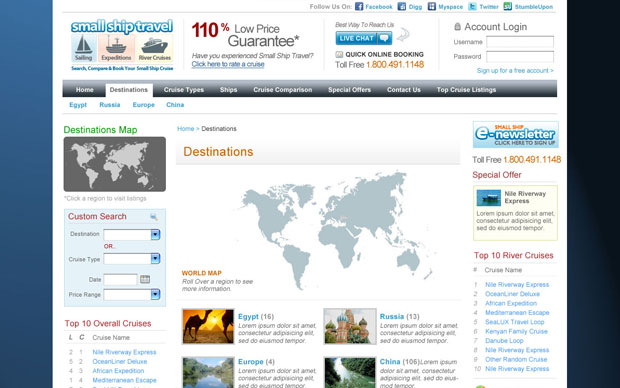Click the Home breadcrumb link
Image resolution: width=620 pixels, height=388 pixels.
point(185,129)
